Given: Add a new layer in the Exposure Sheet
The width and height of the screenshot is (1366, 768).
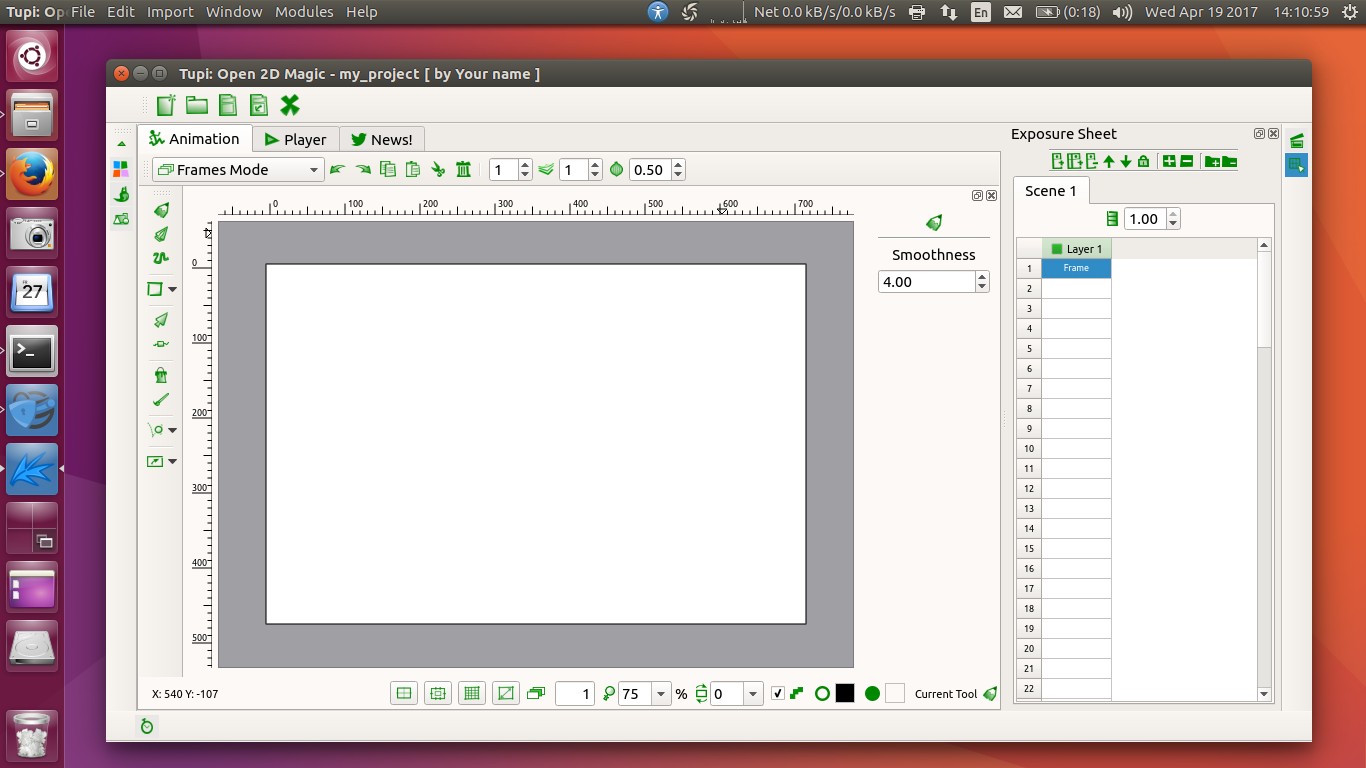Looking at the screenshot, I should click(x=1168, y=161).
